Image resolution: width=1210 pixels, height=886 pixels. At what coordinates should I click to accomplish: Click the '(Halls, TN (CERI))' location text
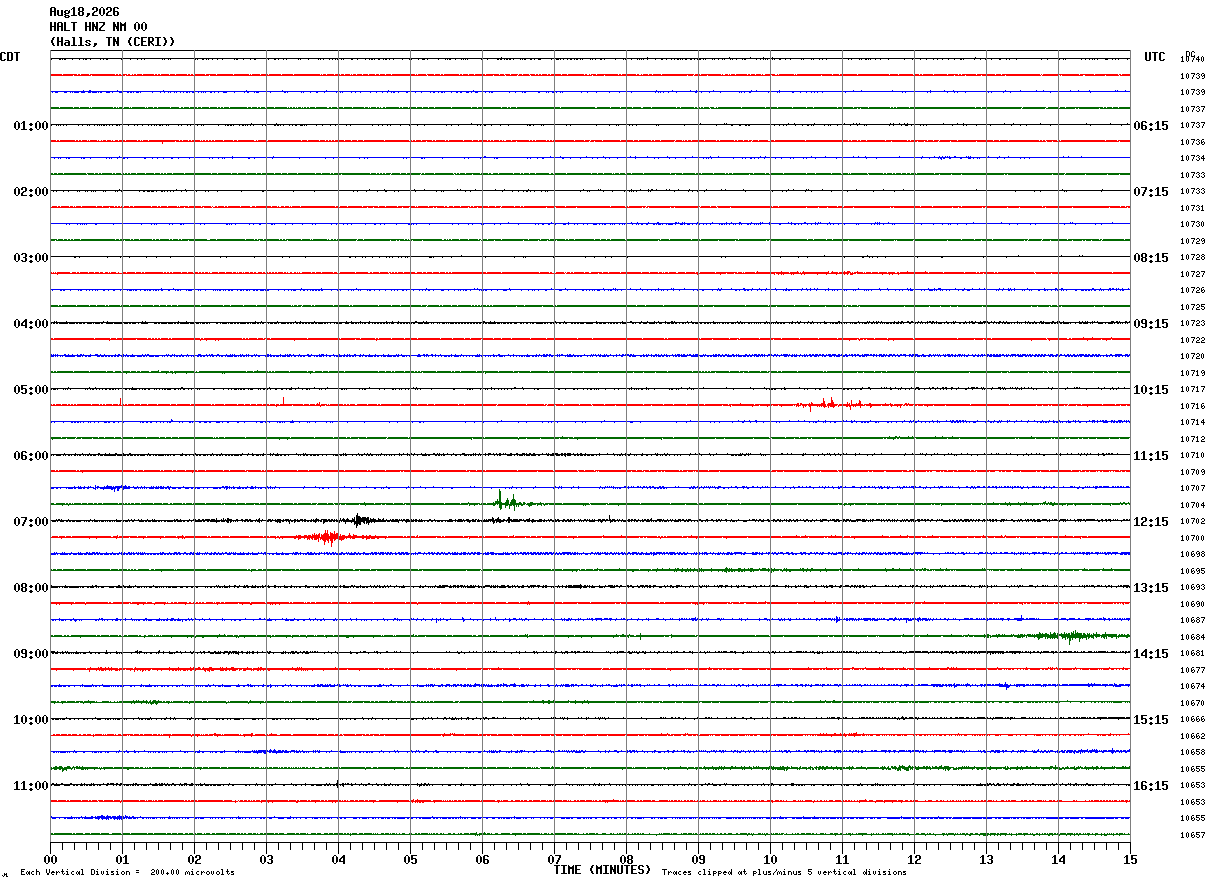[x=112, y=42]
